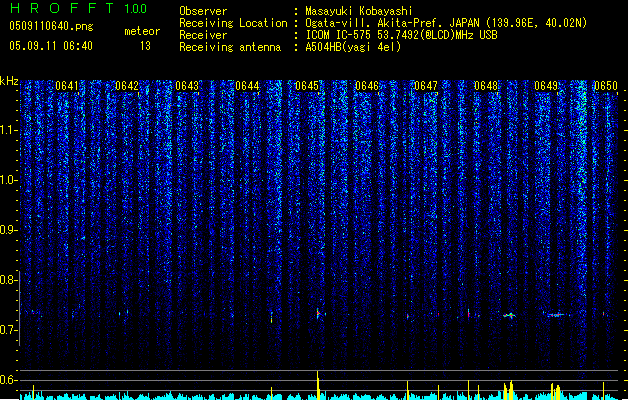
Task: Click the 'Observer' field label
Action: point(203,11)
